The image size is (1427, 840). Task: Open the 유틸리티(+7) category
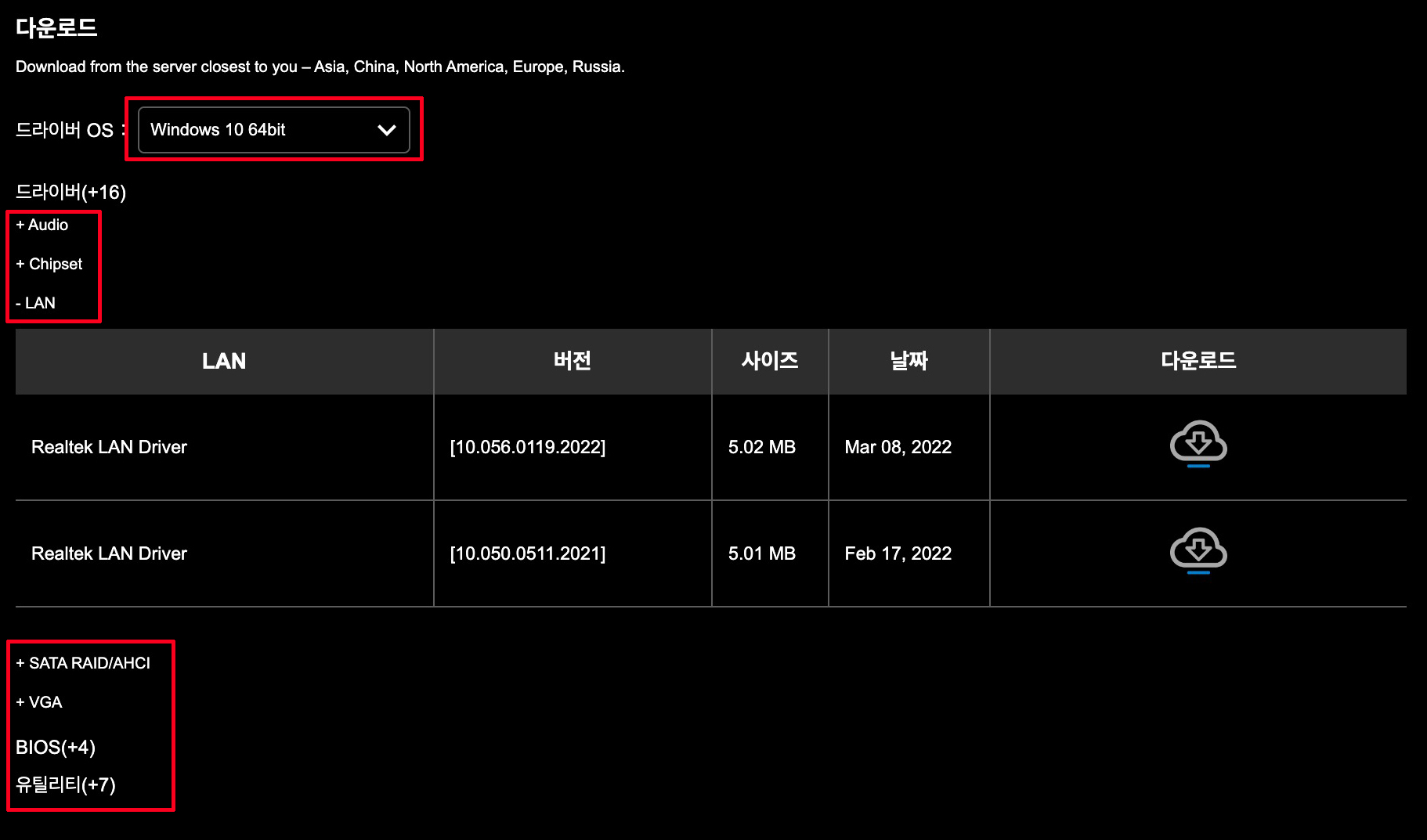[x=66, y=784]
